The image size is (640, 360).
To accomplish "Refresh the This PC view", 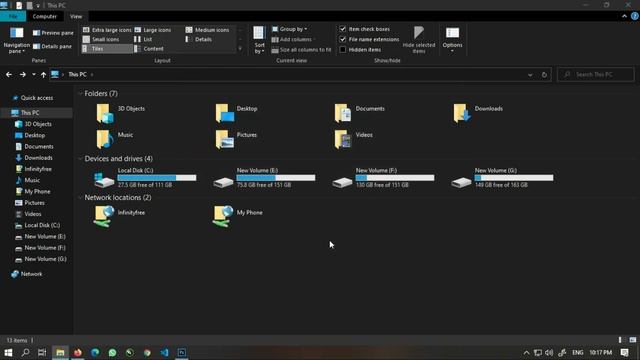I will tap(544, 75).
